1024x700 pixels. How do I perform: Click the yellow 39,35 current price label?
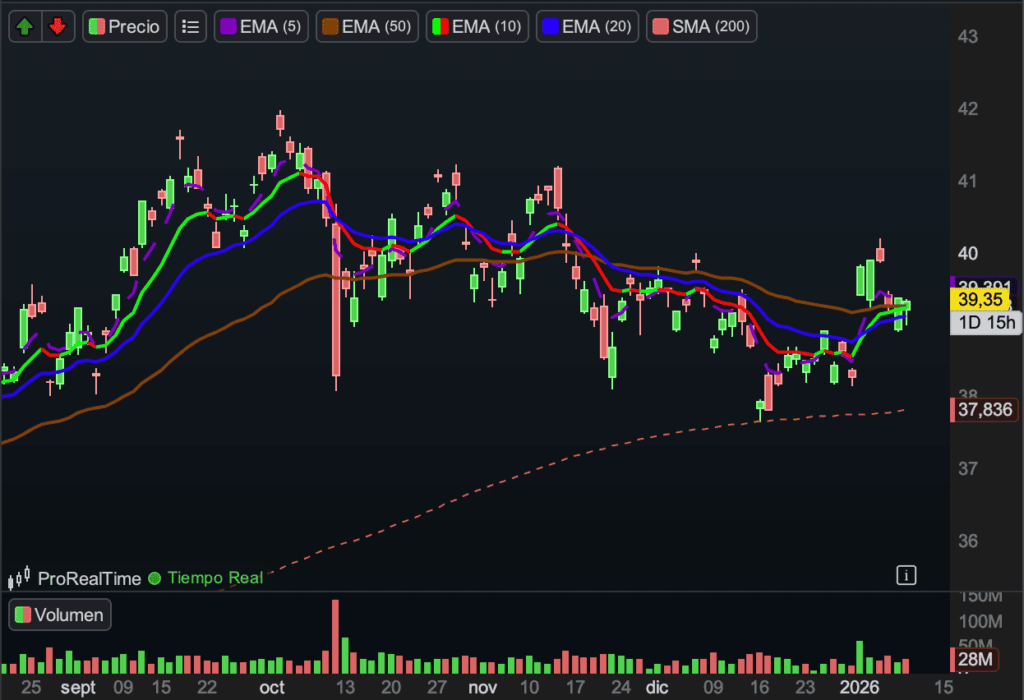pyautogui.click(x=980, y=299)
